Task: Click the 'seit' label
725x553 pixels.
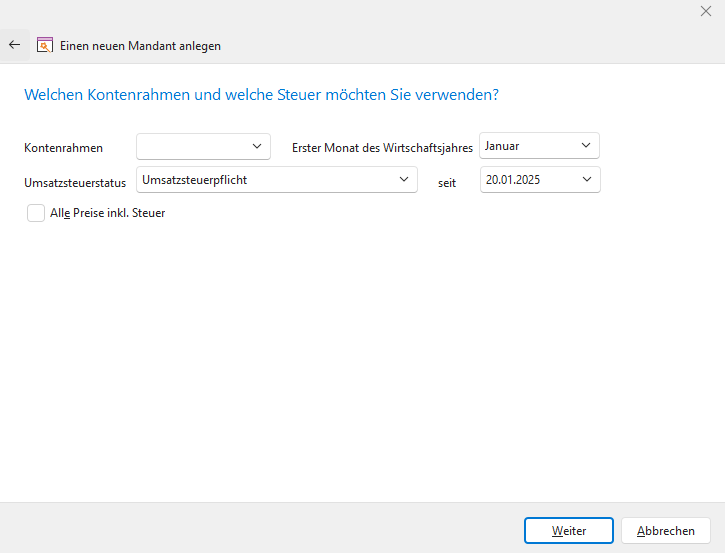Action: click(x=447, y=183)
